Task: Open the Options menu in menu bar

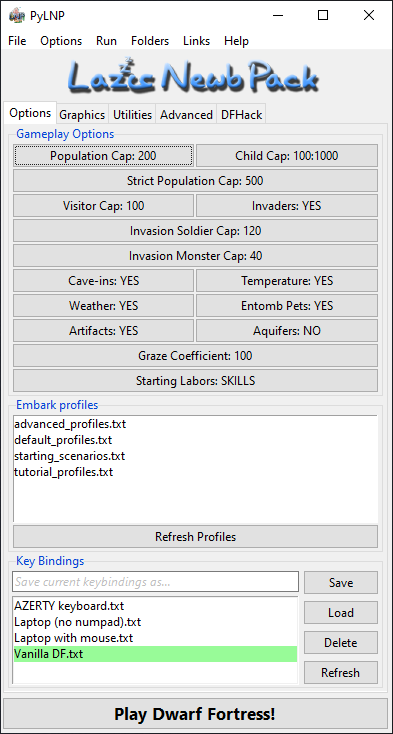Action: pos(61,41)
